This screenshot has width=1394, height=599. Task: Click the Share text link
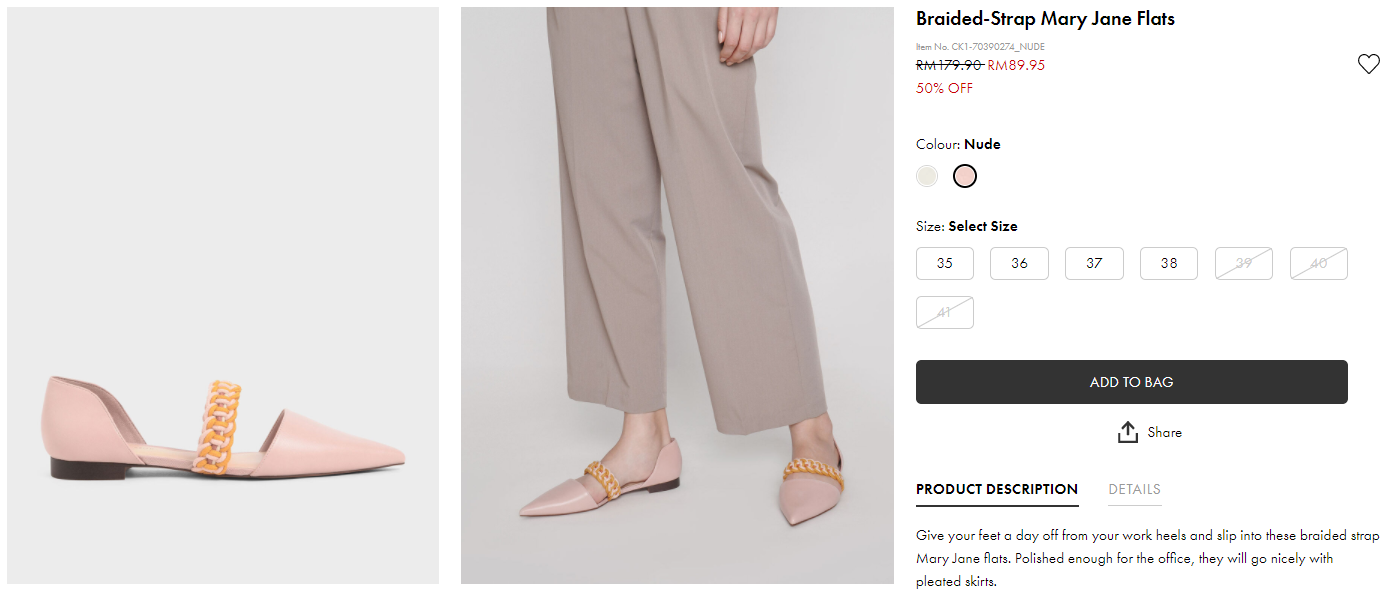[x=1165, y=432]
